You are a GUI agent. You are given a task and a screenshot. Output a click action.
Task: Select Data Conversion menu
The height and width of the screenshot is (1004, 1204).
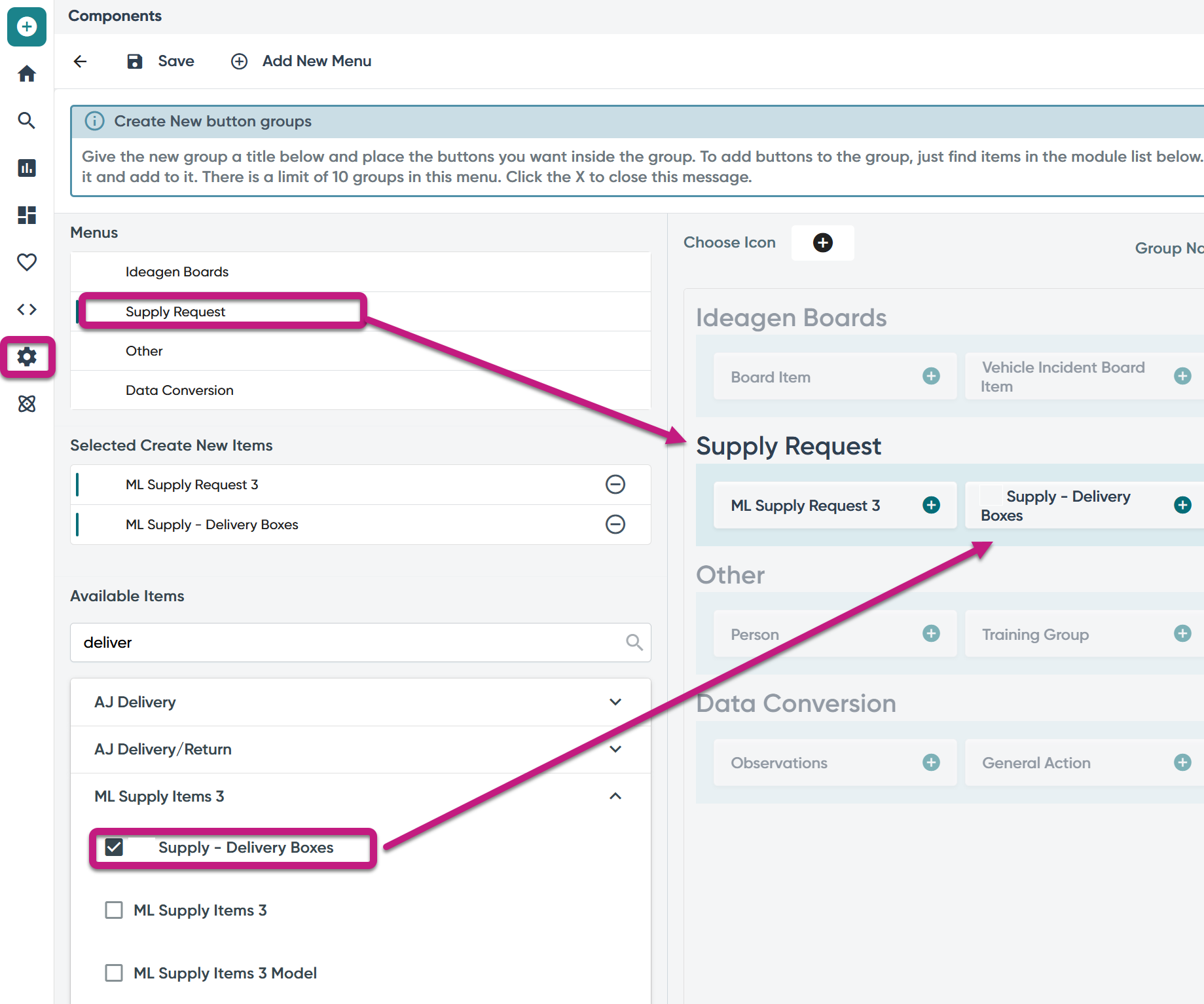[361, 390]
